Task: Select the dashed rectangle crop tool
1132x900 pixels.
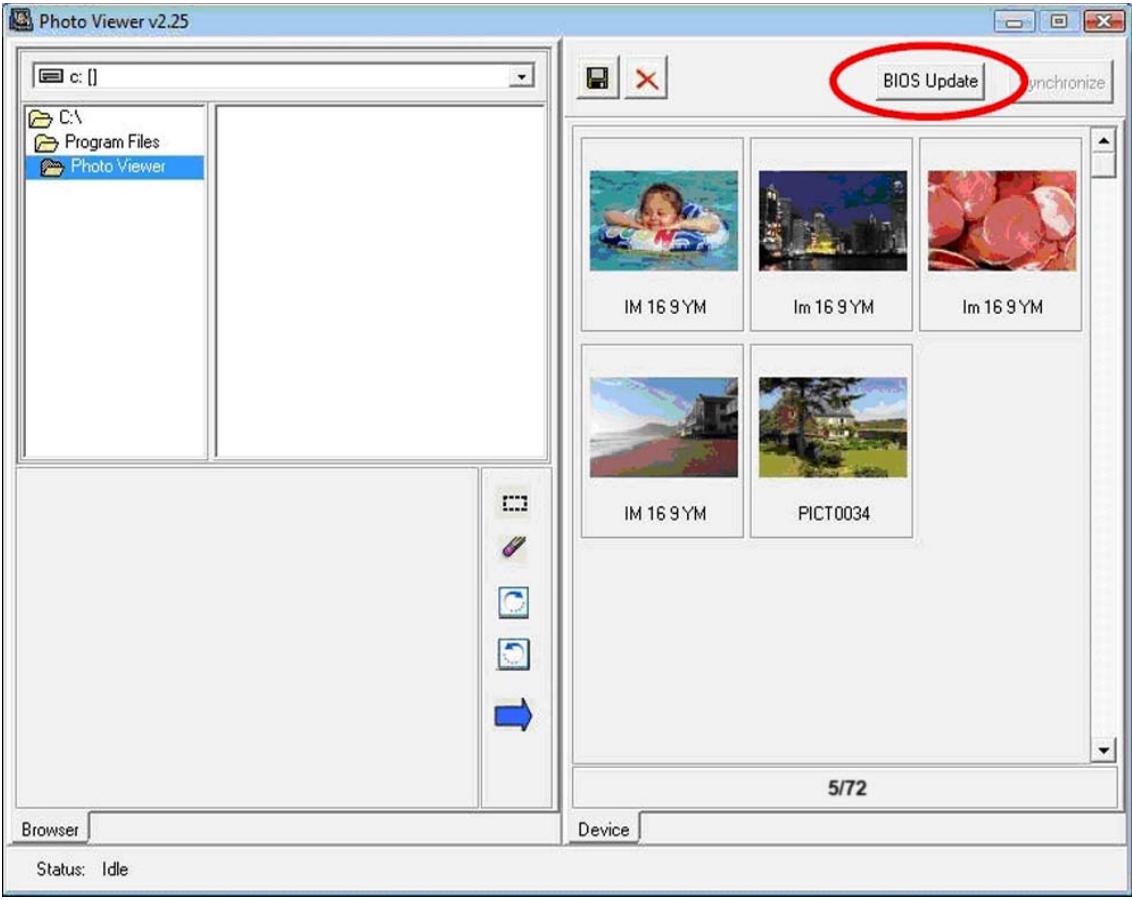Action: tap(515, 504)
